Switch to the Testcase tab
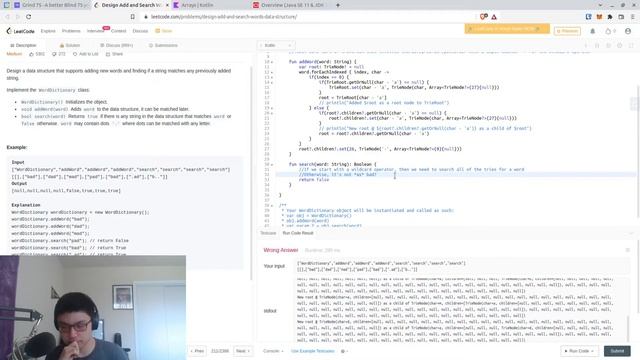This screenshot has height=360, width=640. point(268,233)
